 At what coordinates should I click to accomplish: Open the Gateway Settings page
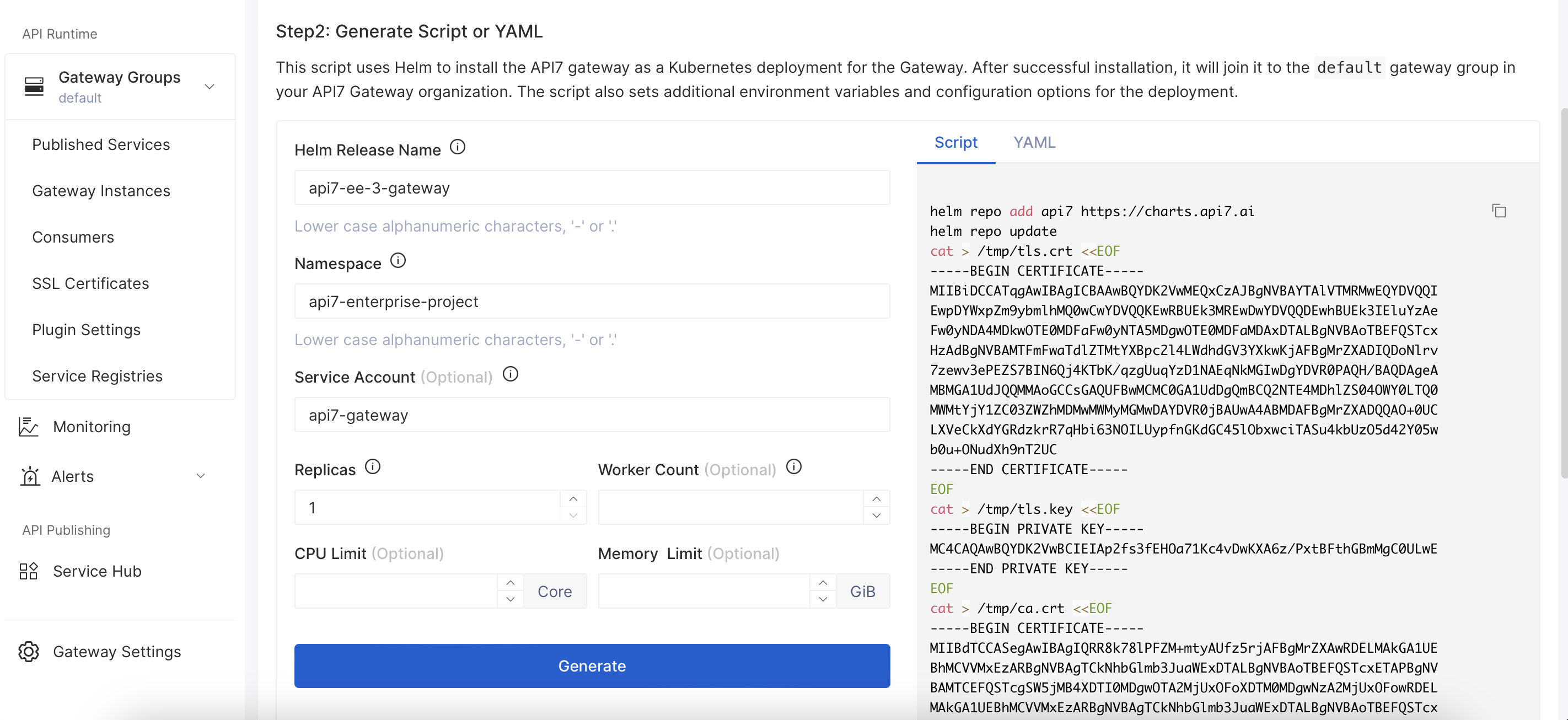pos(117,651)
